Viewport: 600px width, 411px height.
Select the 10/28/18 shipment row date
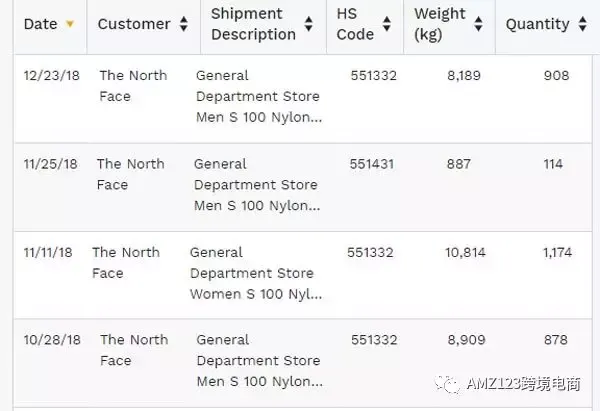click(x=52, y=340)
